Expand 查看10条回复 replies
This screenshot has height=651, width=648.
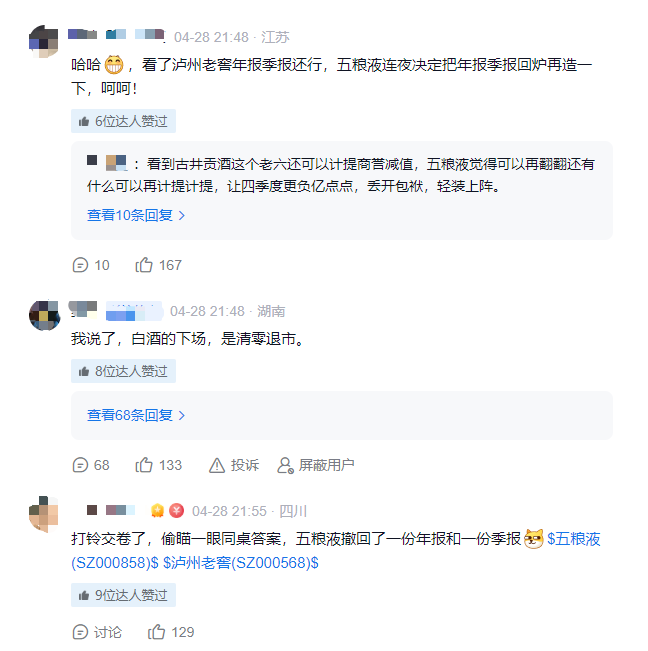(x=136, y=215)
